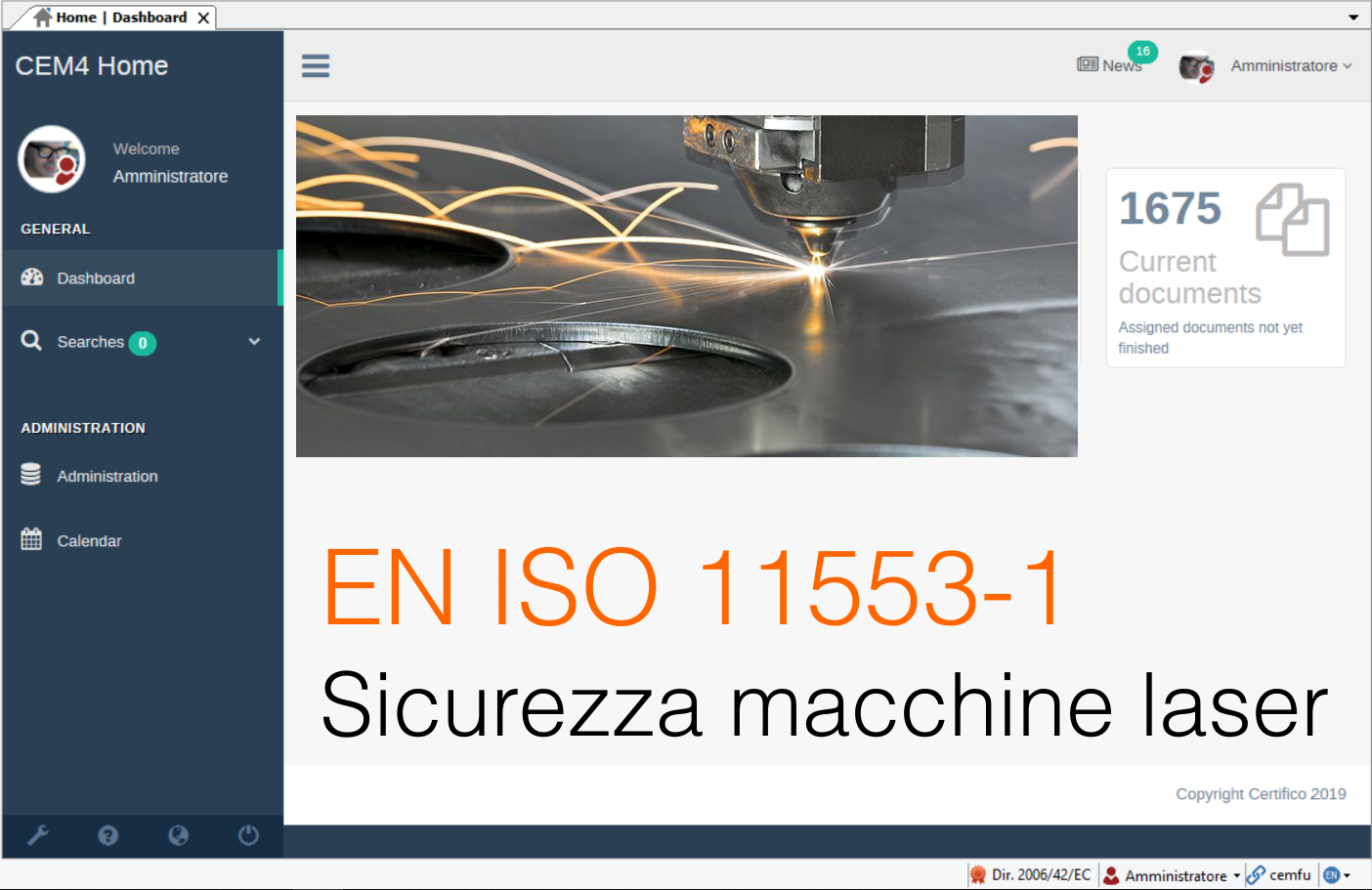The image size is (1372, 890).
Task: Open the wrench settings icon in sidebar footer
Action: pos(38,835)
